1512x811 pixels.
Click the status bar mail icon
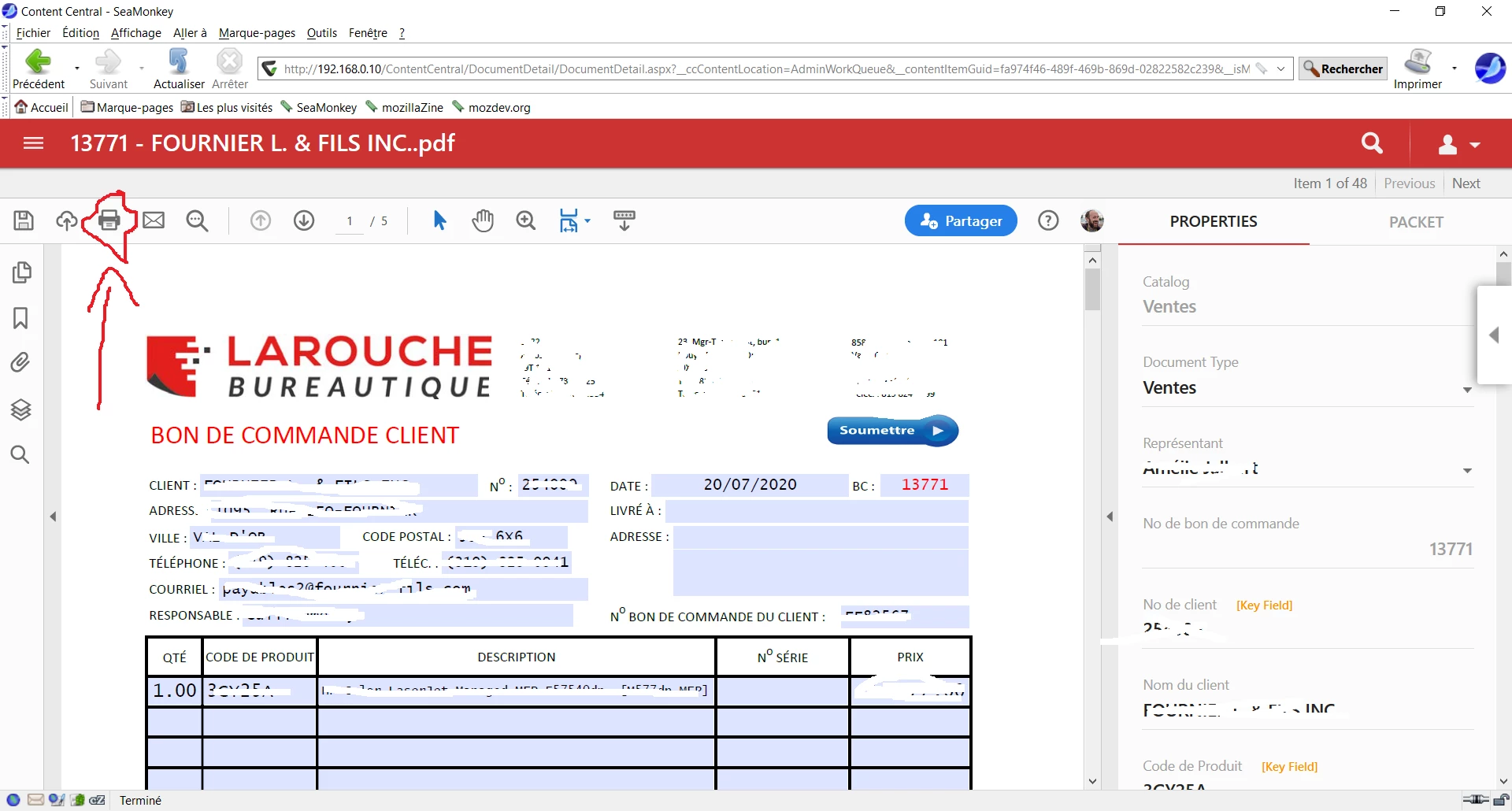coord(35,800)
